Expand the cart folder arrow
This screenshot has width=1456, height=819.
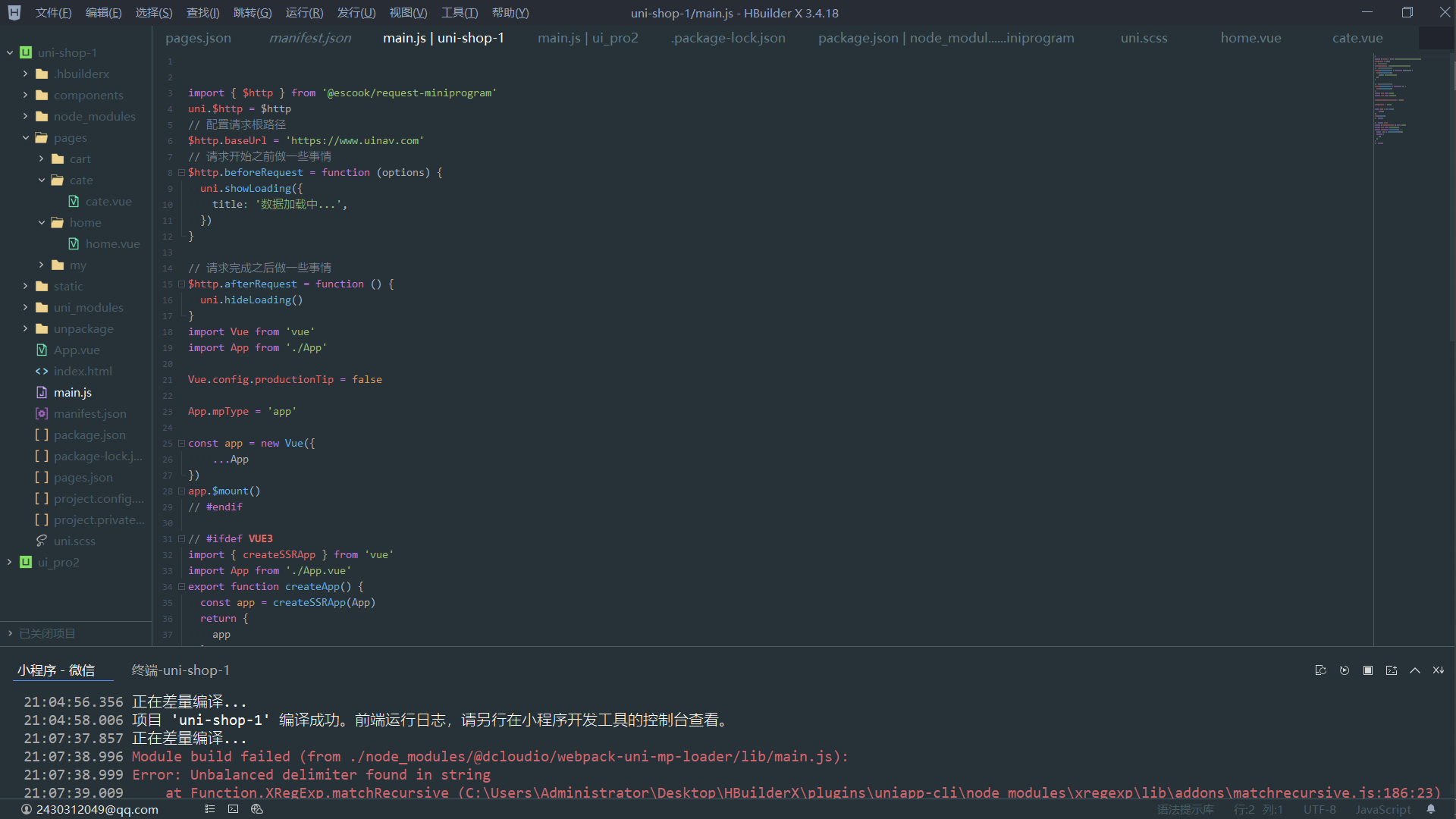41,158
